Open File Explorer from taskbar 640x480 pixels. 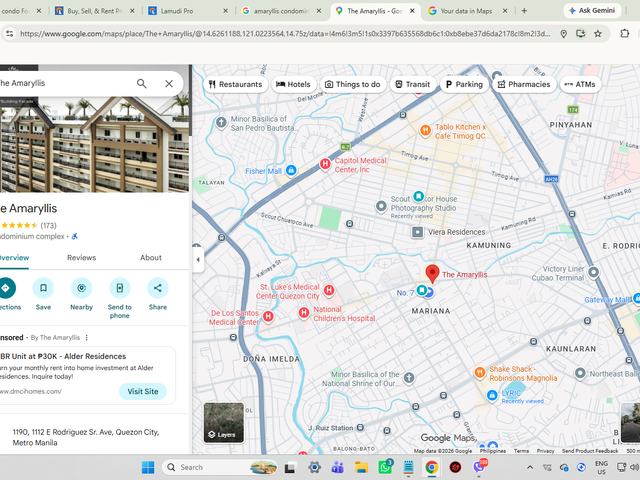point(361,467)
